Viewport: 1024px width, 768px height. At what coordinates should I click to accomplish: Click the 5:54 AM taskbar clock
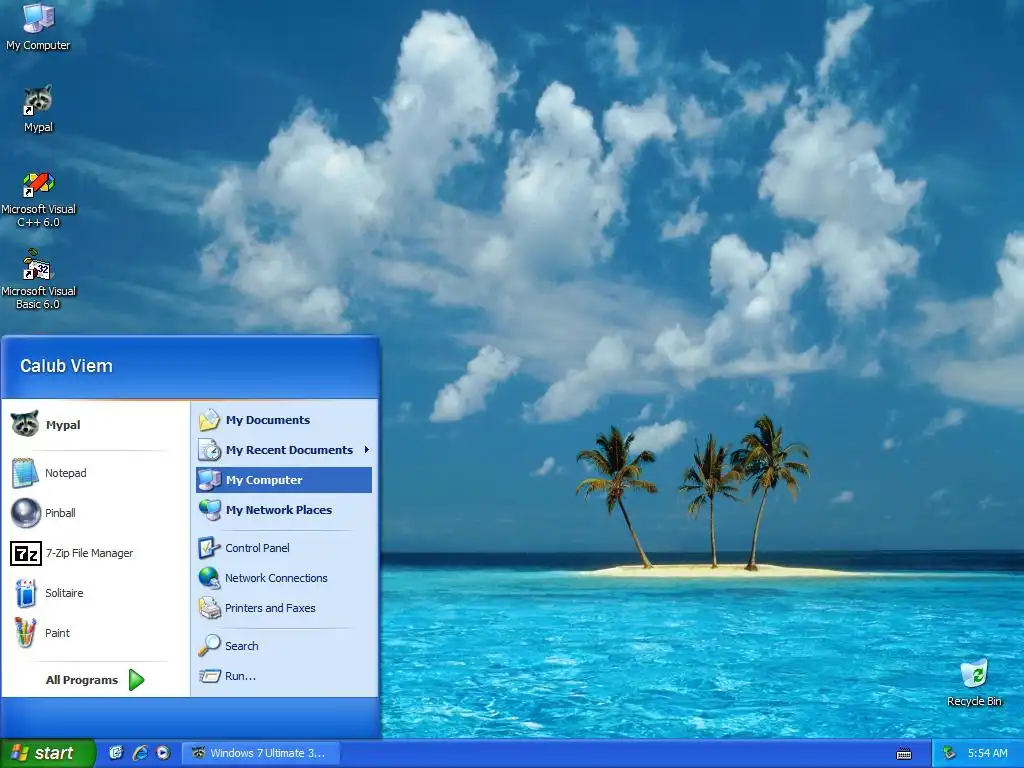[987, 753]
